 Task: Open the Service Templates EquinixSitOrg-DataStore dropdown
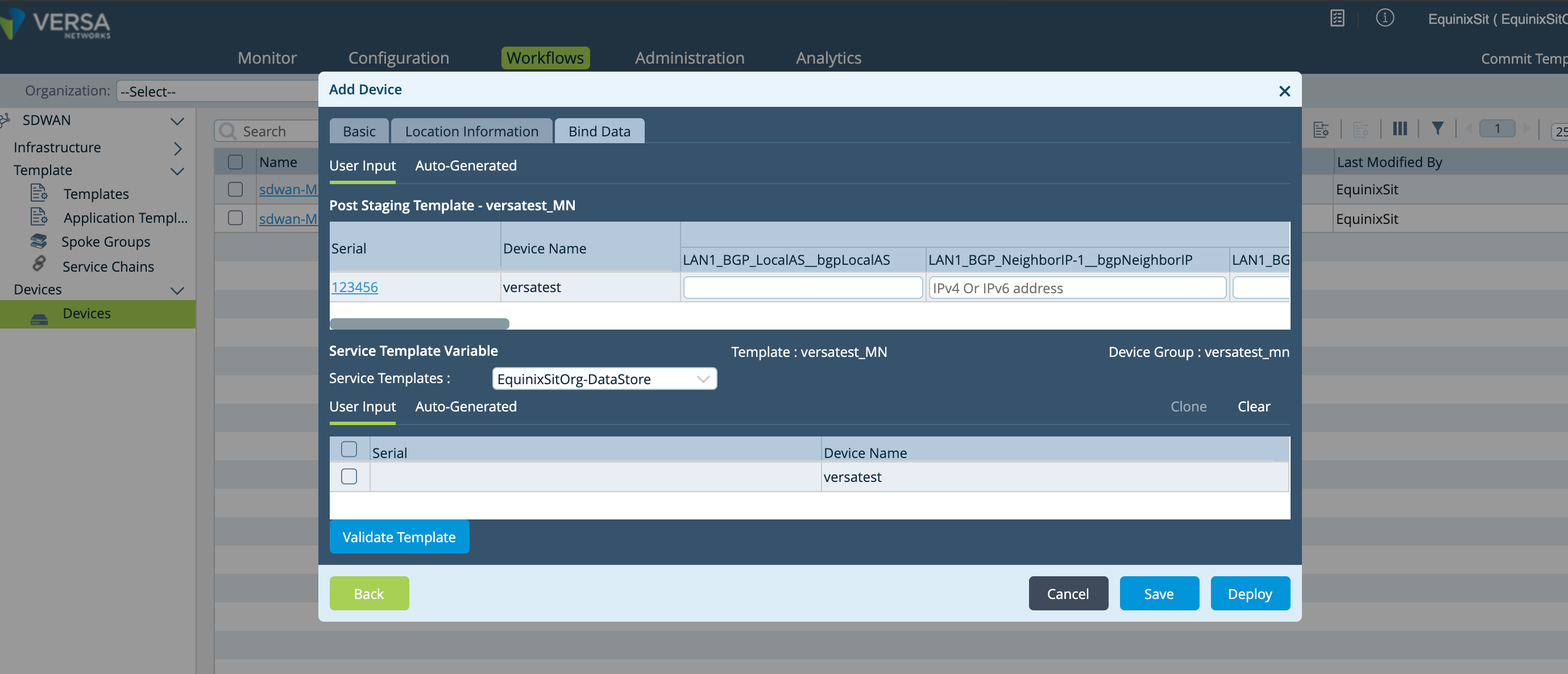pyautogui.click(x=604, y=379)
